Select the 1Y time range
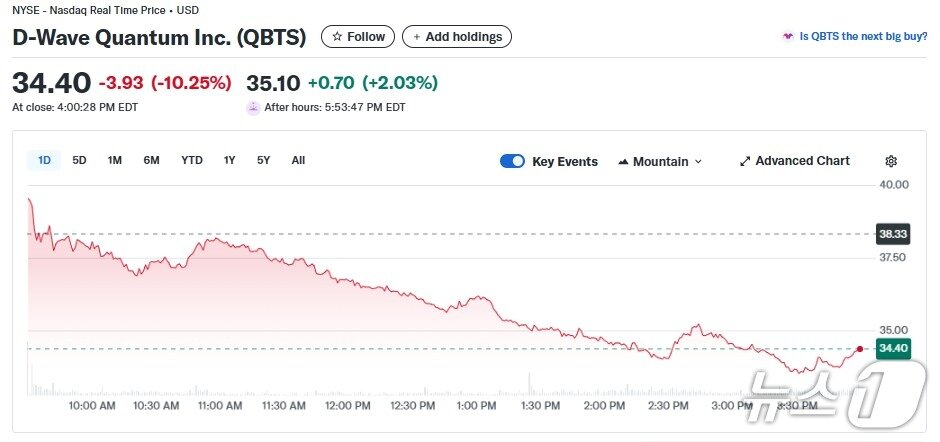The height and width of the screenshot is (442, 940). [x=230, y=160]
